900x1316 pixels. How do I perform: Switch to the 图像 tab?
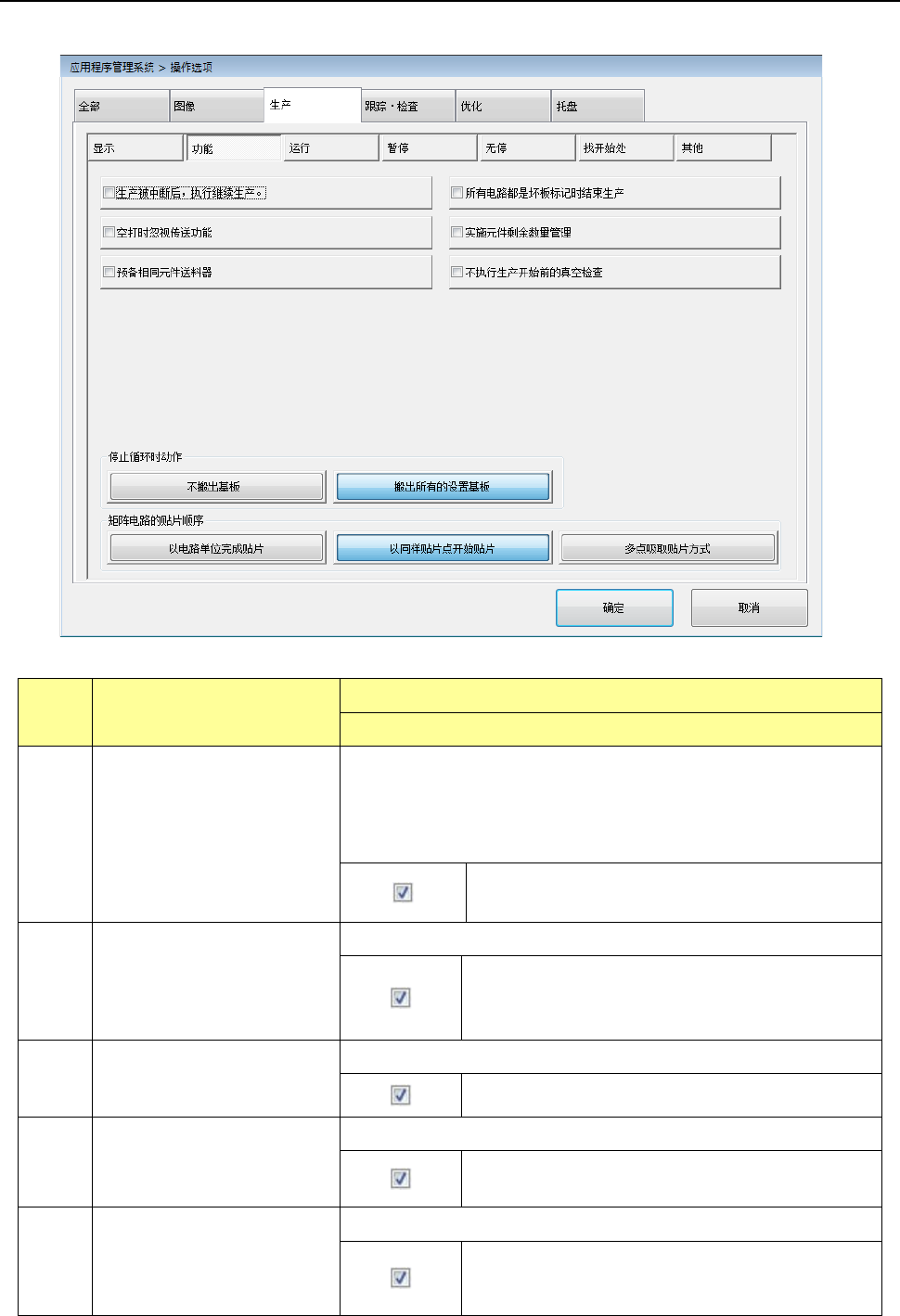[217, 106]
